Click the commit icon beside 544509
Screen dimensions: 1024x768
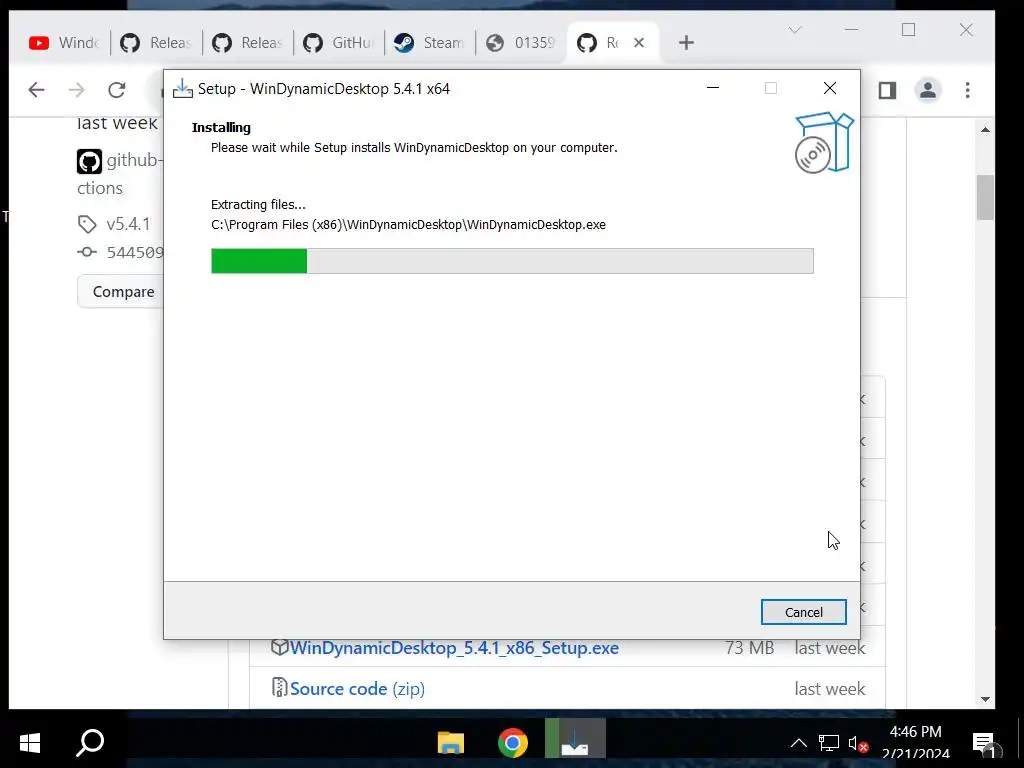point(87,252)
